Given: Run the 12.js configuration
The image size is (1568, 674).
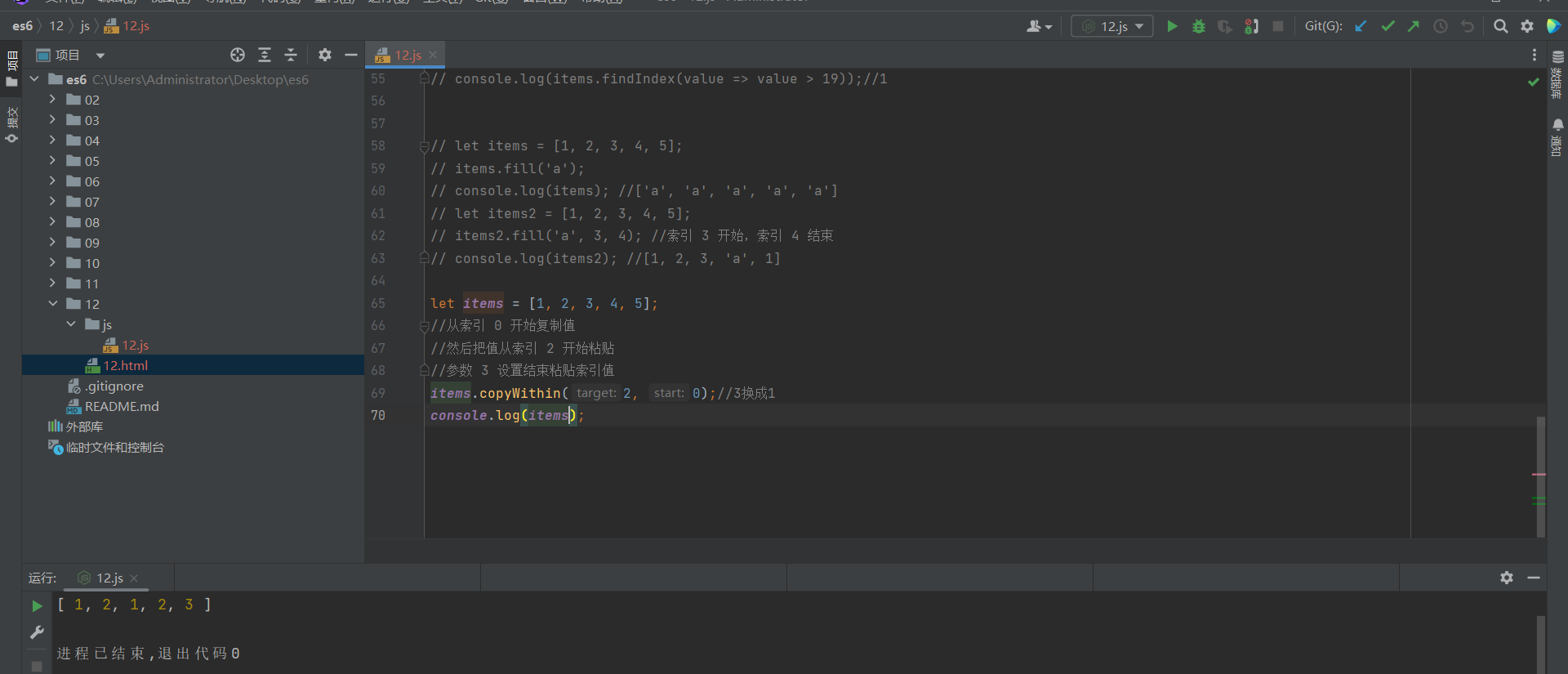Looking at the screenshot, I should 1172,26.
